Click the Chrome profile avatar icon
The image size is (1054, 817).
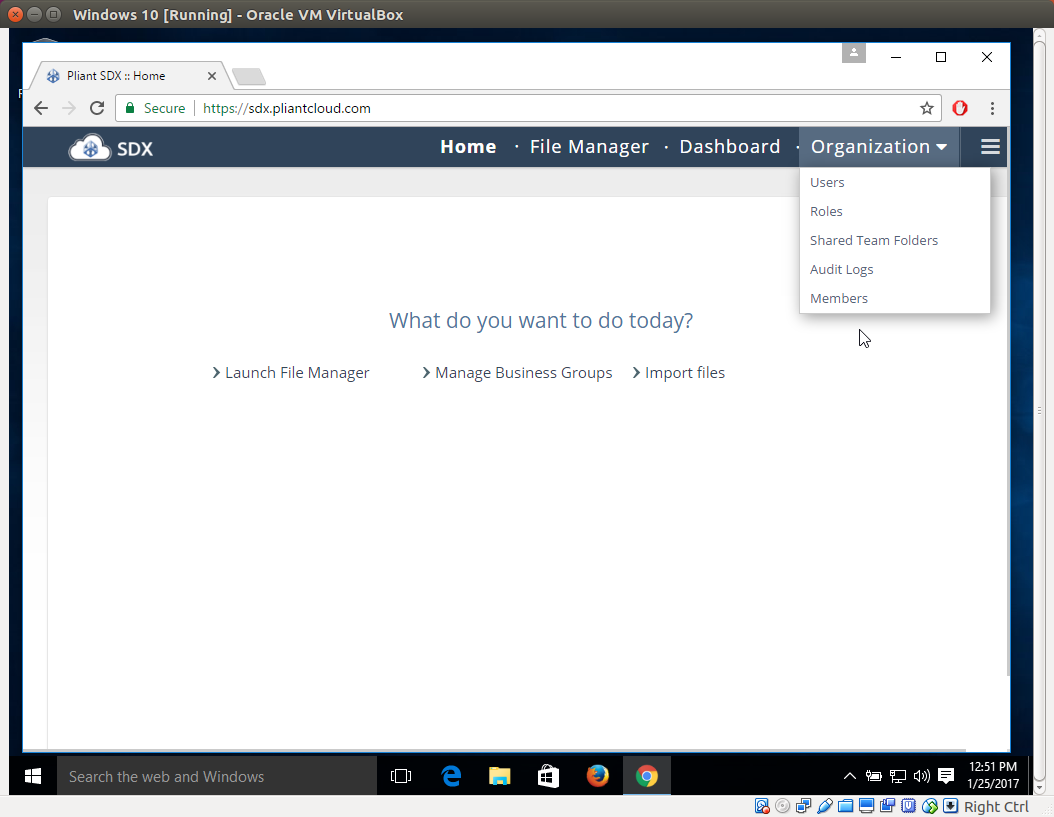854,53
